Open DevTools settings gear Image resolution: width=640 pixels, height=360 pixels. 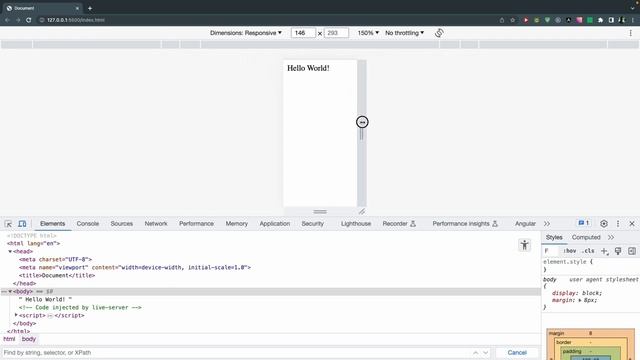[x=604, y=224]
